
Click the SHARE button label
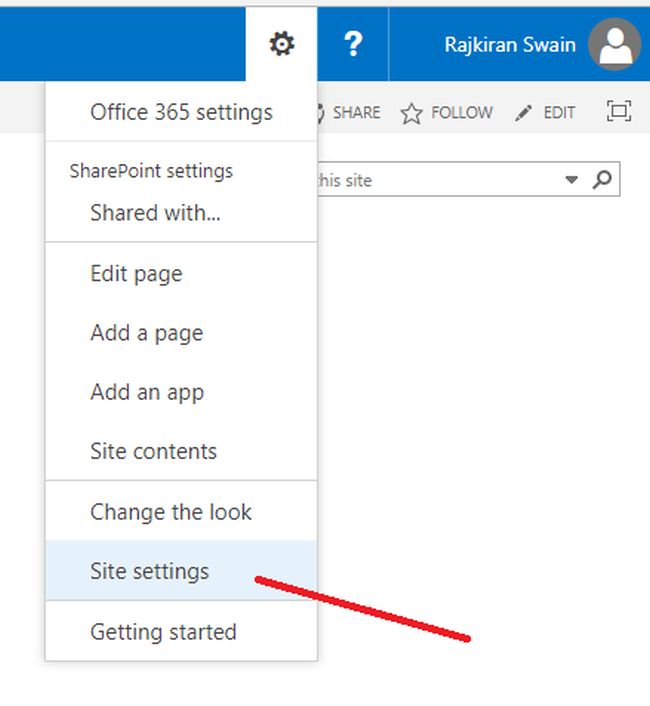click(x=357, y=113)
